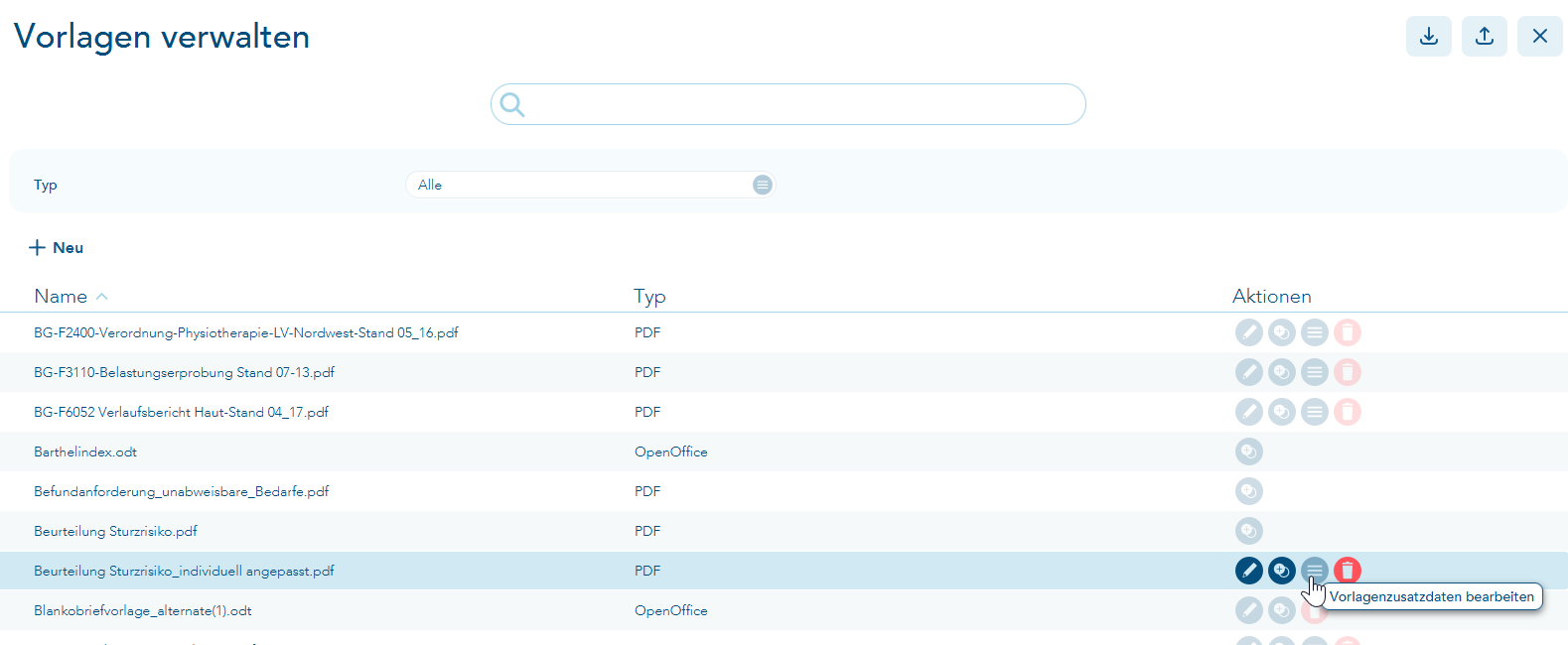
Task: Click the Vorlagenzusatzdaten icon for BG-F3110-Belastungserprobung
Action: click(x=1315, y=372)
